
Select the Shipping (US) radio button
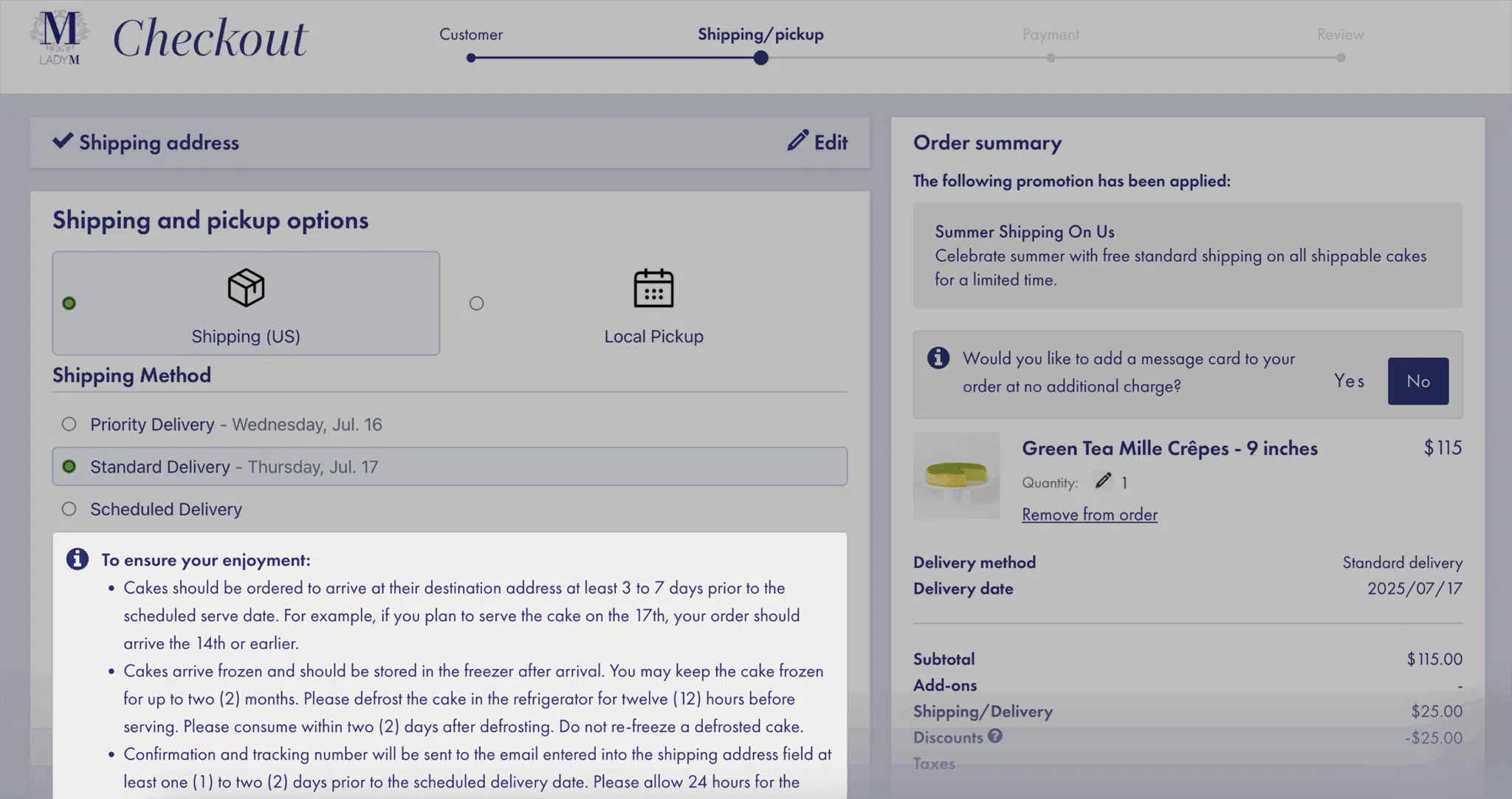[69, 304]
